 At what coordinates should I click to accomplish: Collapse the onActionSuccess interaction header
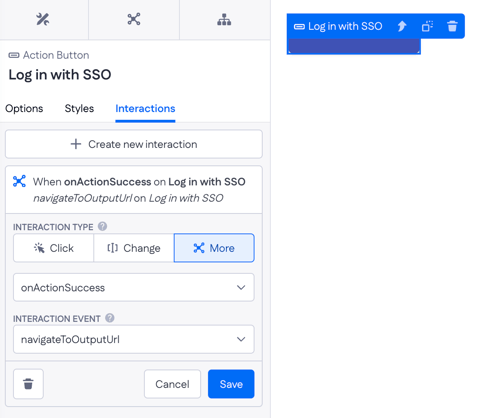coord(134,190)
